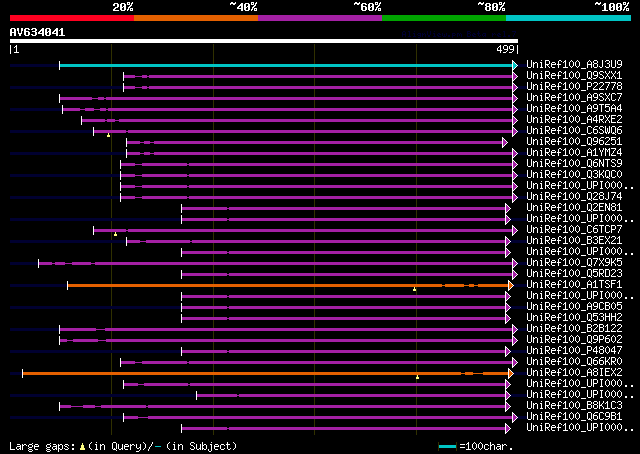Click the orange alignment bar for A8IEX2
Image resolution: width=640 pixels, height=454 pixels.
coord(265,374)
